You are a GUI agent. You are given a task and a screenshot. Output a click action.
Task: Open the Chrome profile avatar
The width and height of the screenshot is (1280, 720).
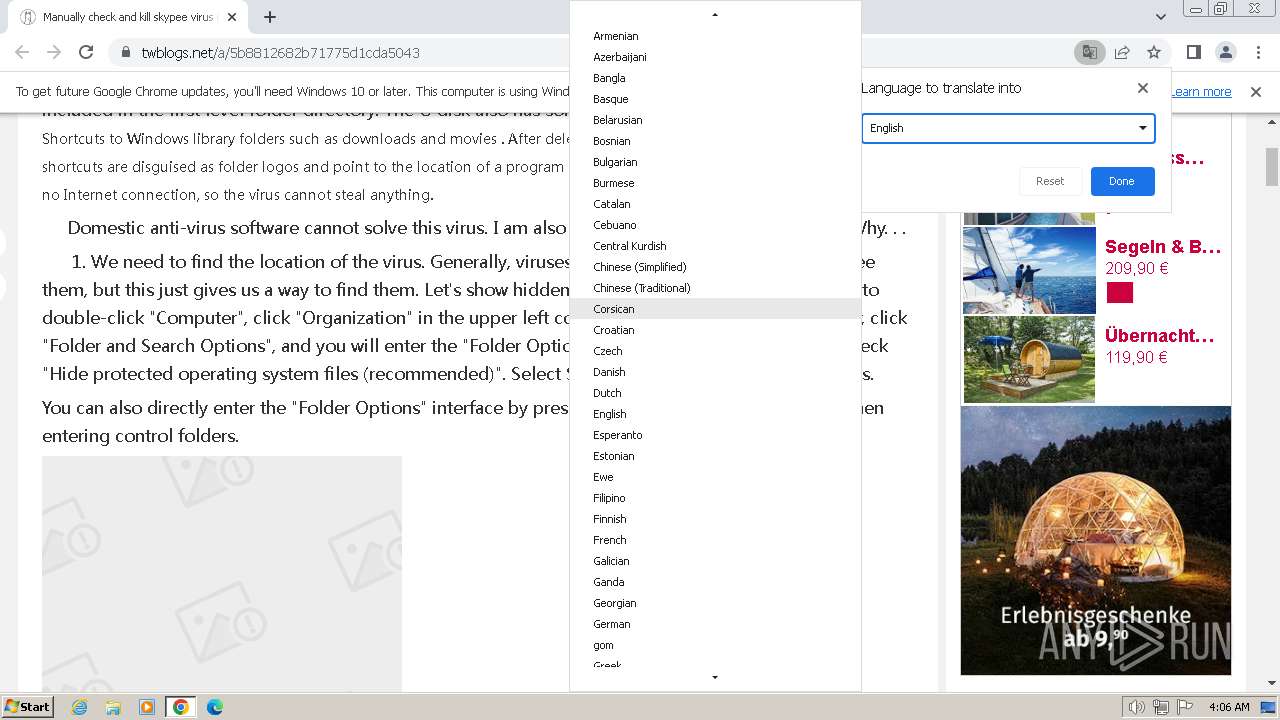1225,52
